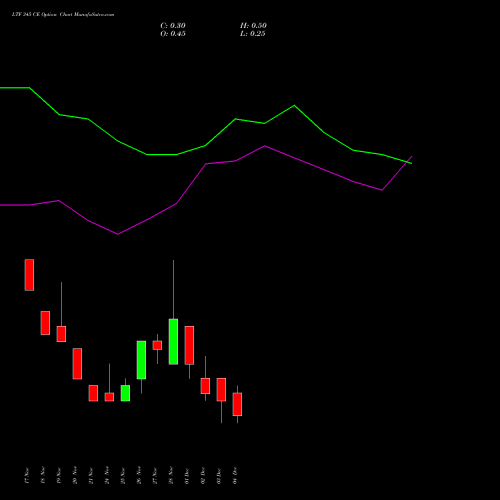Click the '26 Nov' date axis label

click(x=139, y=475)
